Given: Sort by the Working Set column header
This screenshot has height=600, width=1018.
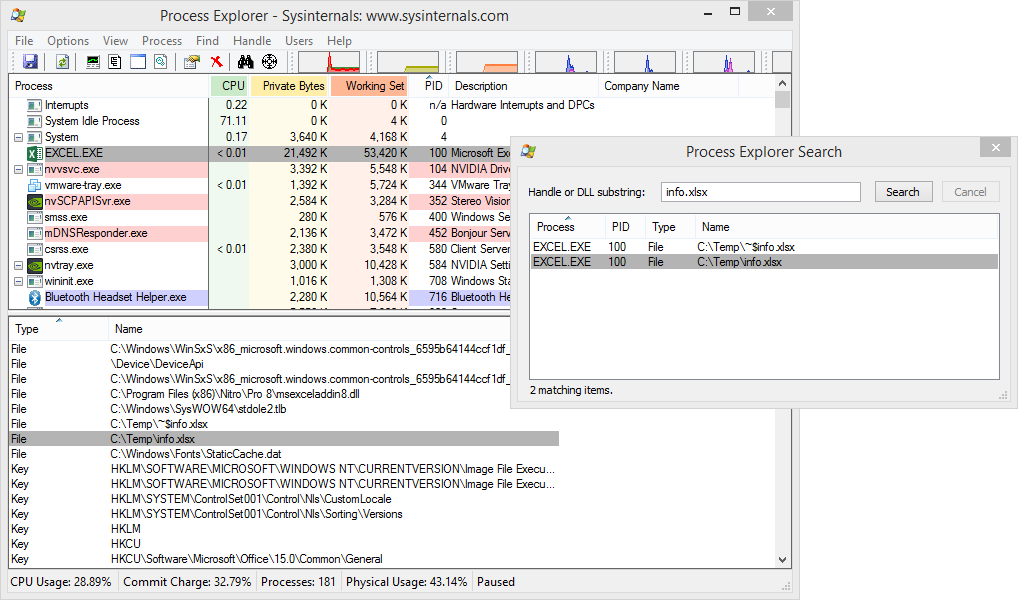Looking at the screenshot, I should pyautogui.click(x=369, y=86).
